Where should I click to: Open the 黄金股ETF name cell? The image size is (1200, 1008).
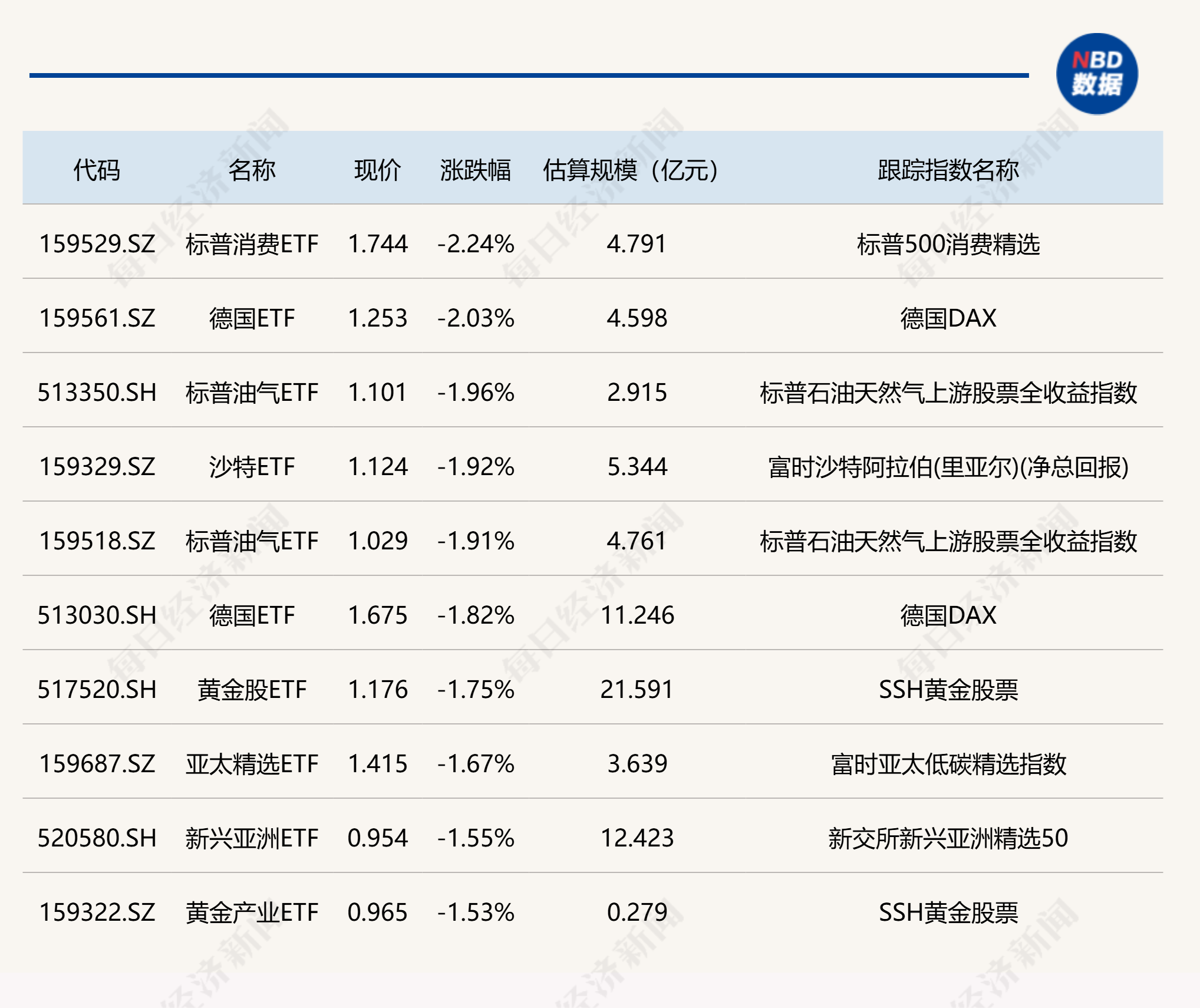[252, 690]
